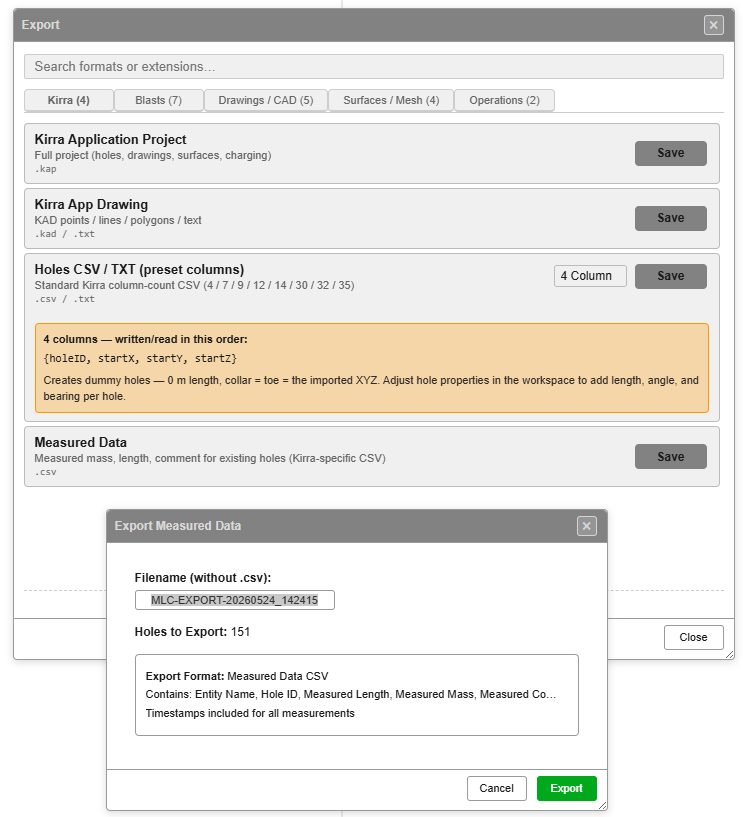Click the Export dialog resize corner handle
This screenshot has height=817, width=743.
pos(729,654)
